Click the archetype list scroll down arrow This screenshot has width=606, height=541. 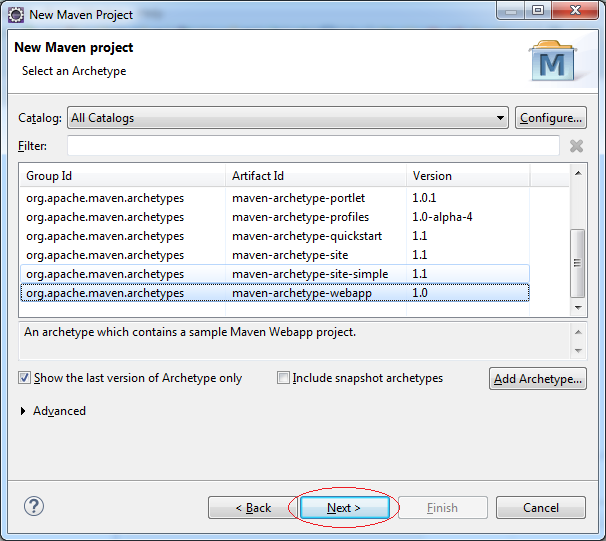578,308
